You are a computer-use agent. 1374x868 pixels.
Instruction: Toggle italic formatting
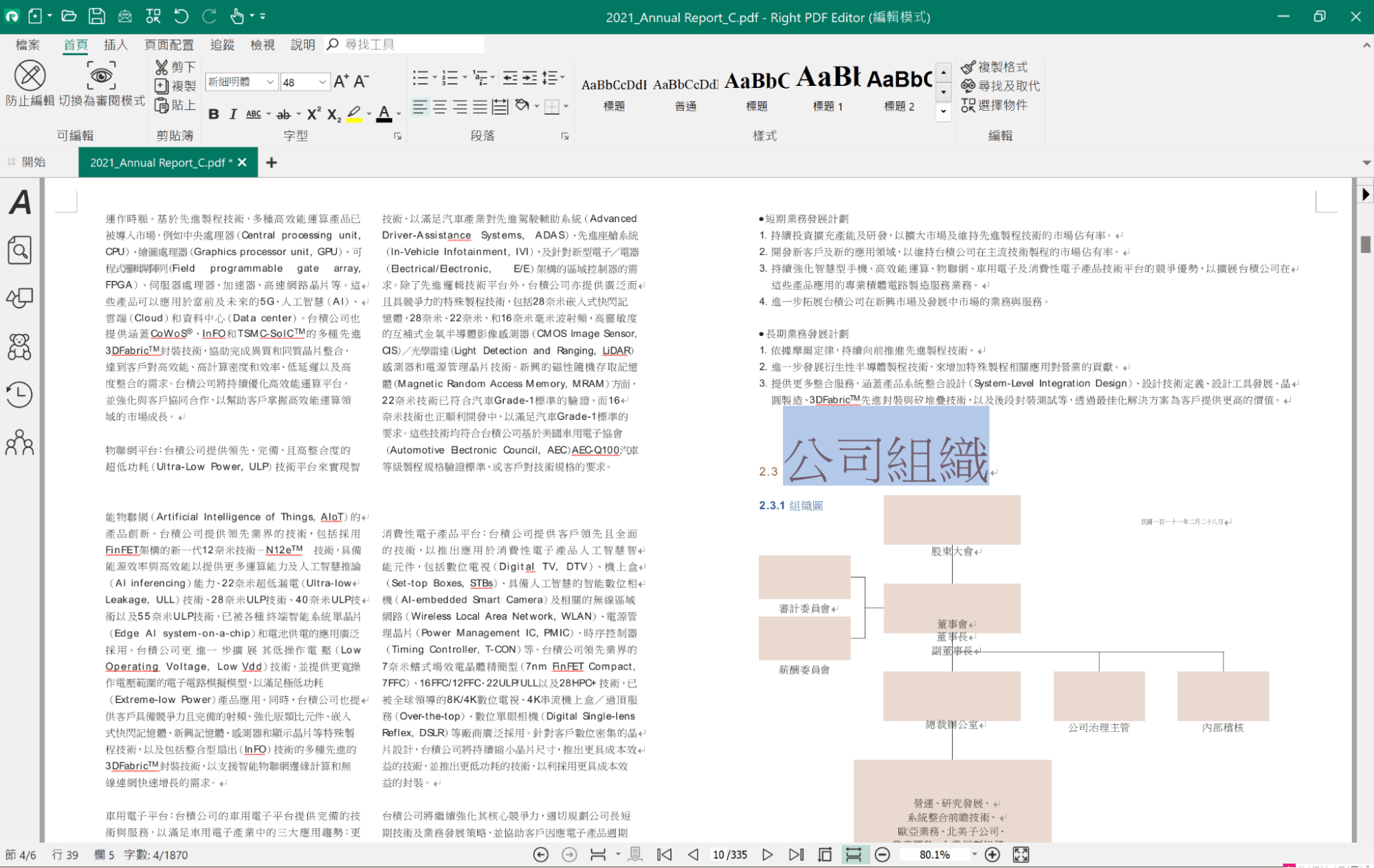coord(233,114)
